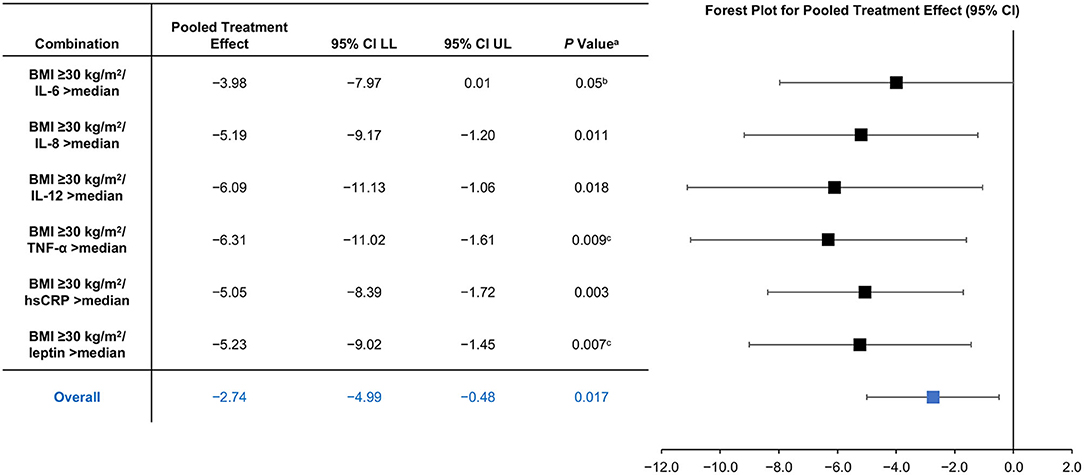Click the hsCRP row black square marker

point(865,292)
